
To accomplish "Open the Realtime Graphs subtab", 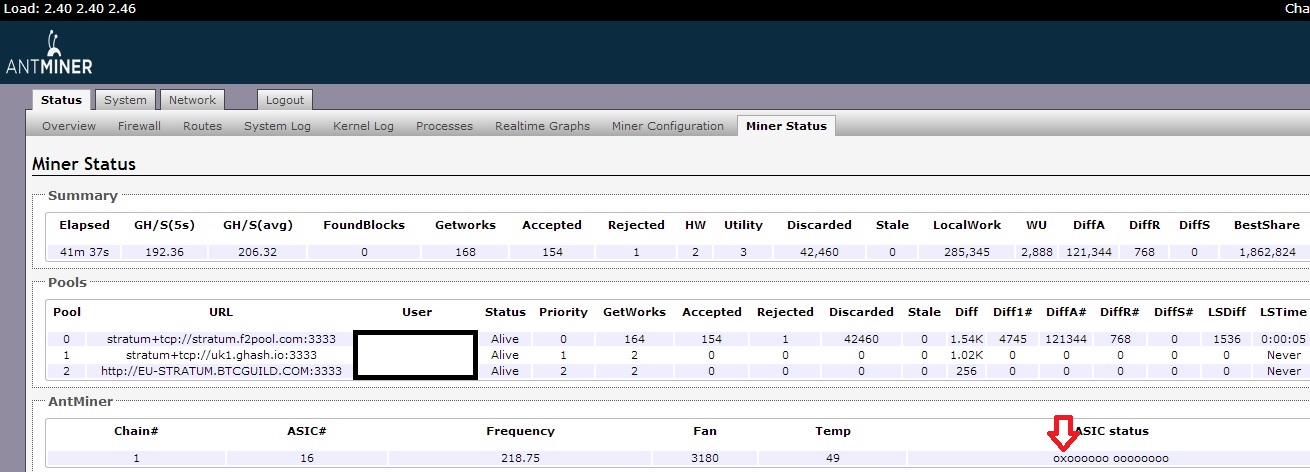I will (x=542, y=126).
